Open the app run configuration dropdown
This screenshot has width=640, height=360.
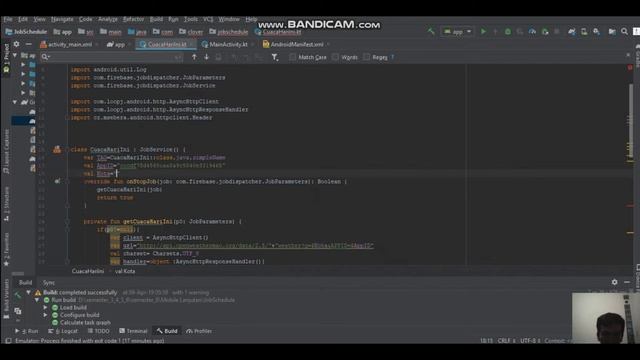point(457,31)
